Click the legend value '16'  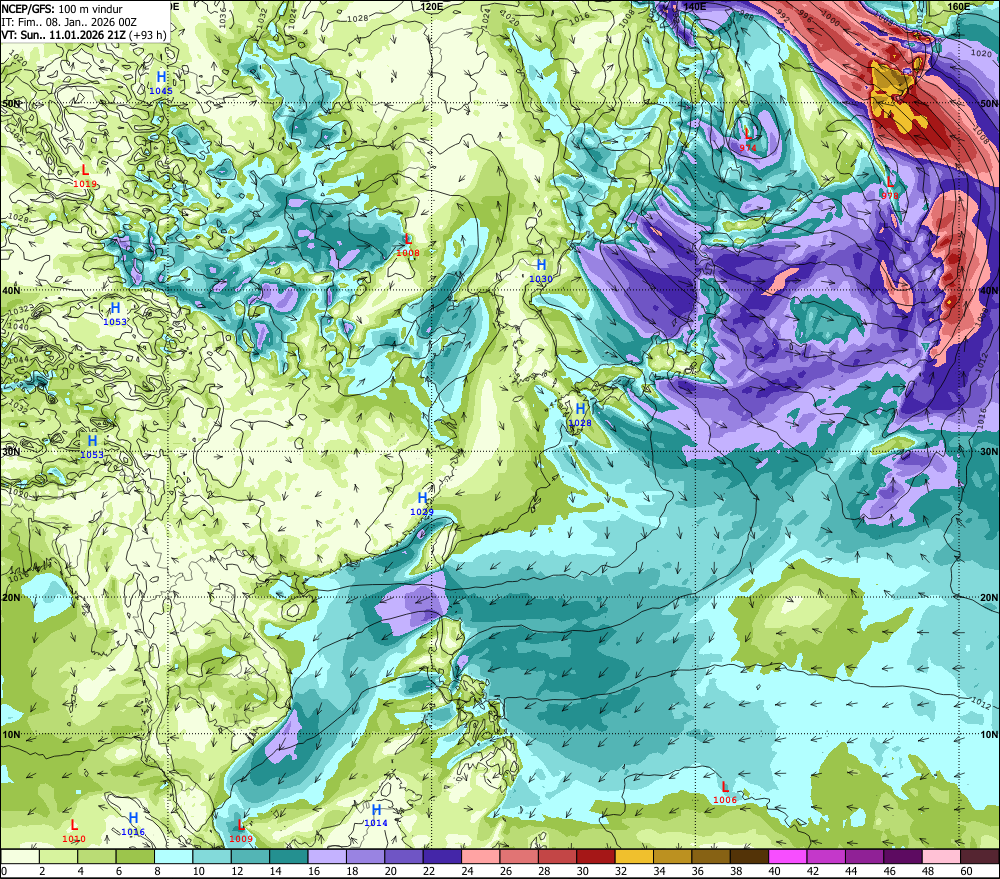coord(314,871)
